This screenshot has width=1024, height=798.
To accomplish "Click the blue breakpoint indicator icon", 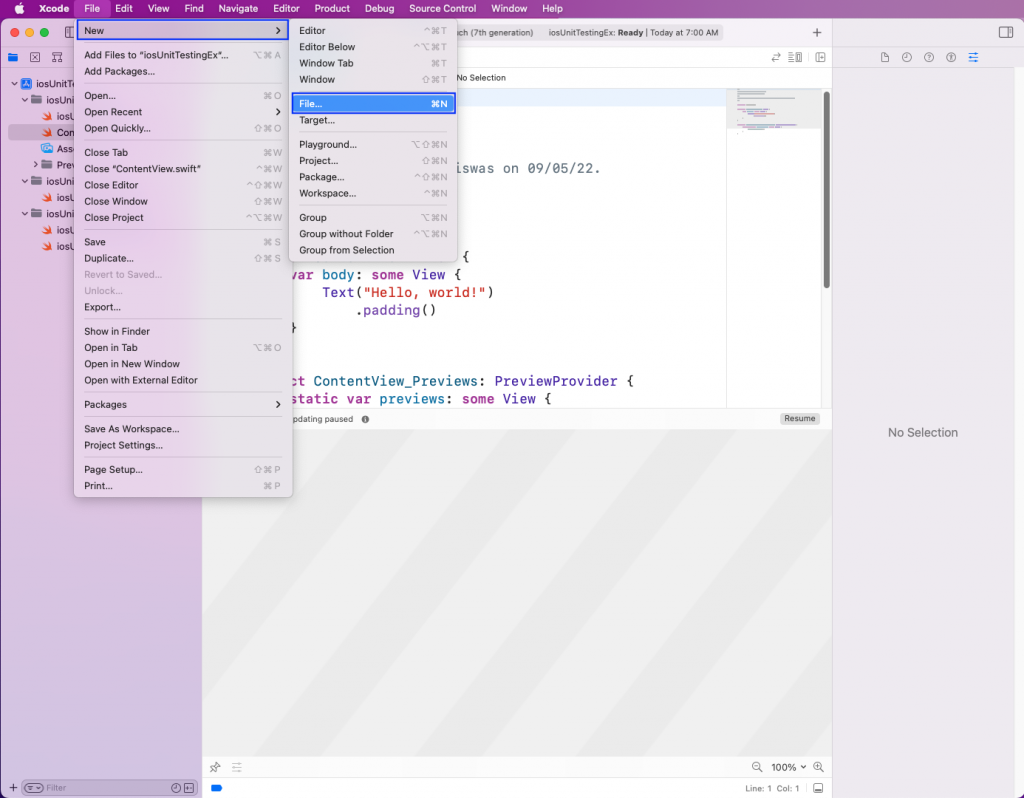I will pos(217,788).
